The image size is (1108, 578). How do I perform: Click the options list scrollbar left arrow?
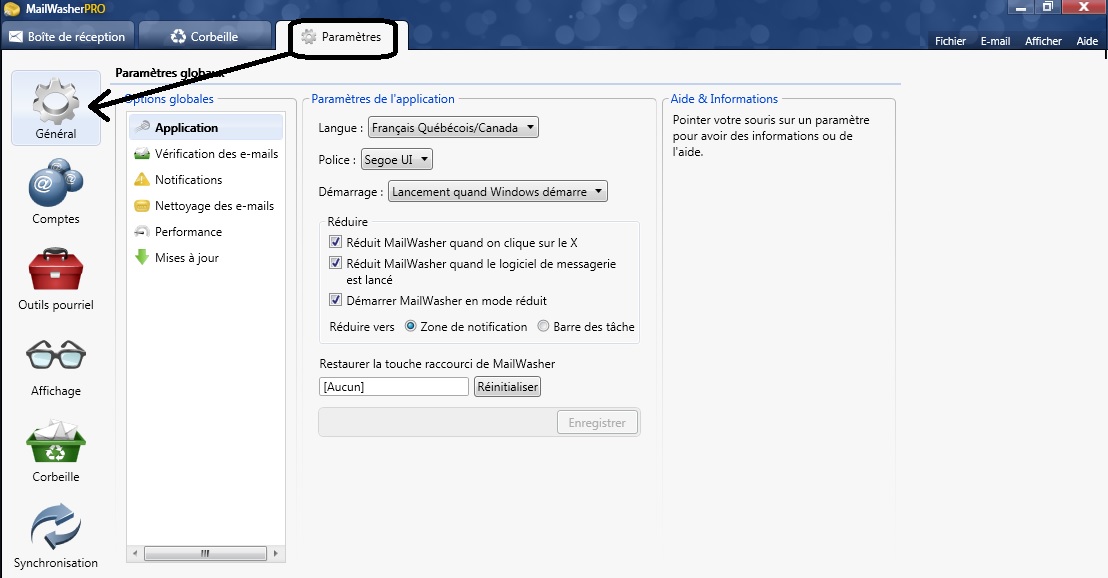click(x=135, y=553)
